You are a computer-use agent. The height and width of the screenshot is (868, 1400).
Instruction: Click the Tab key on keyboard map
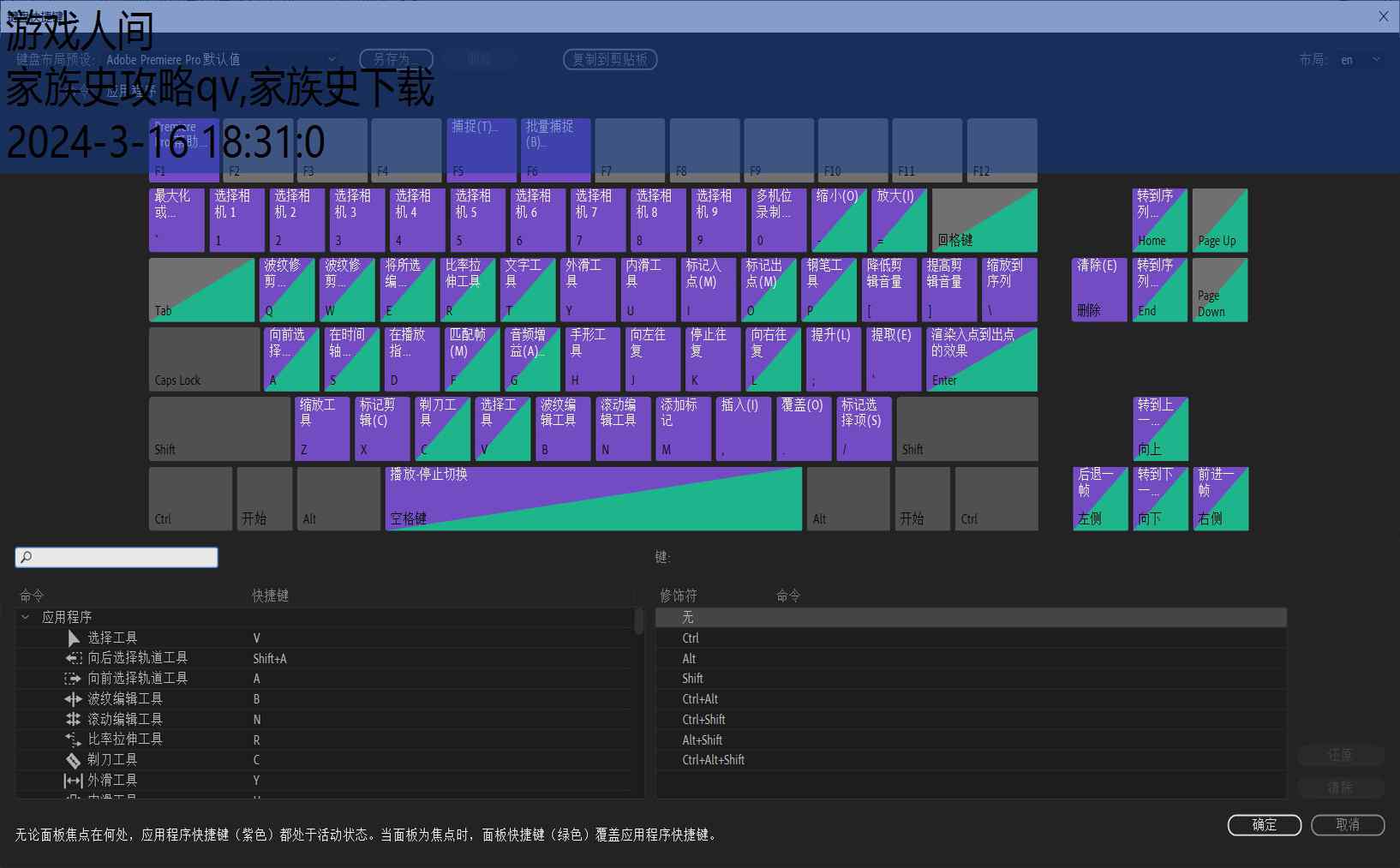(202, 290)
